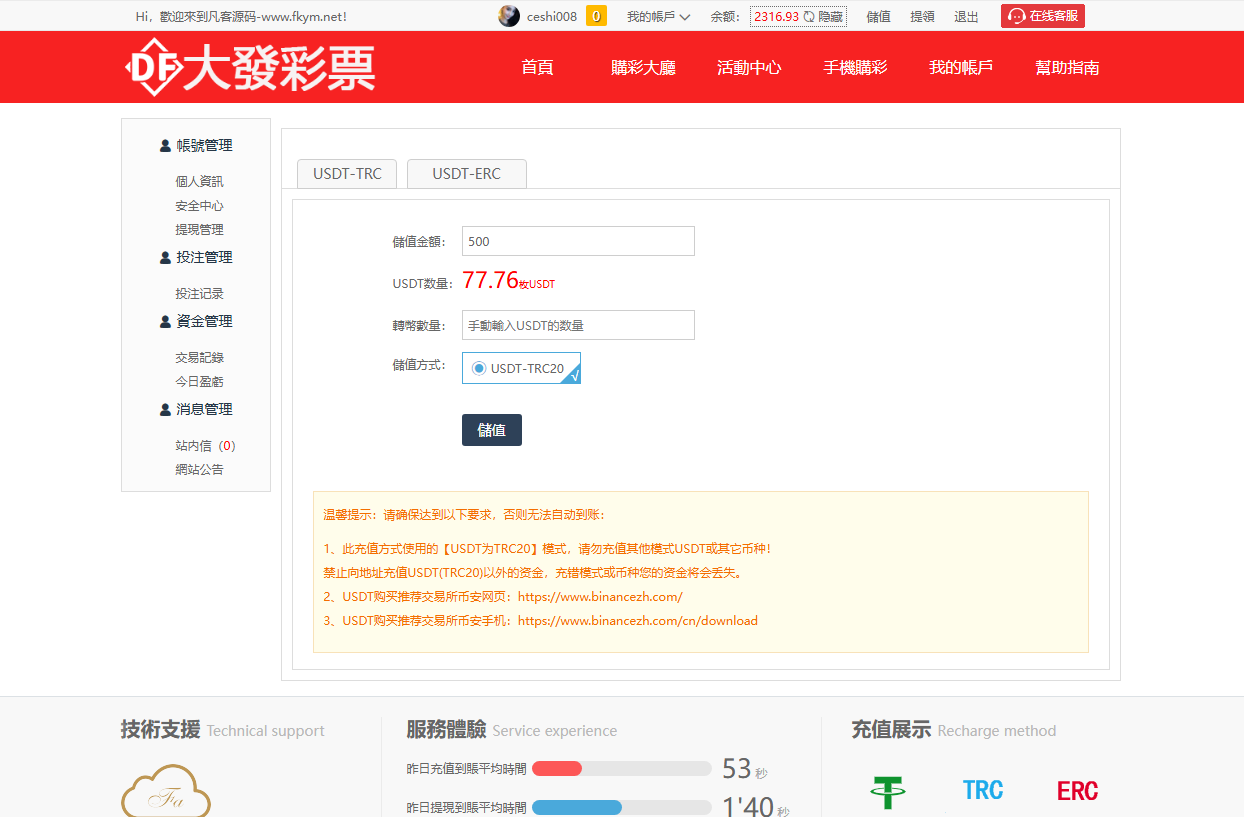Click the 帳號管理 person icon in sidebar
This screenshot has width=1244, height=817.
click(164, 144)
